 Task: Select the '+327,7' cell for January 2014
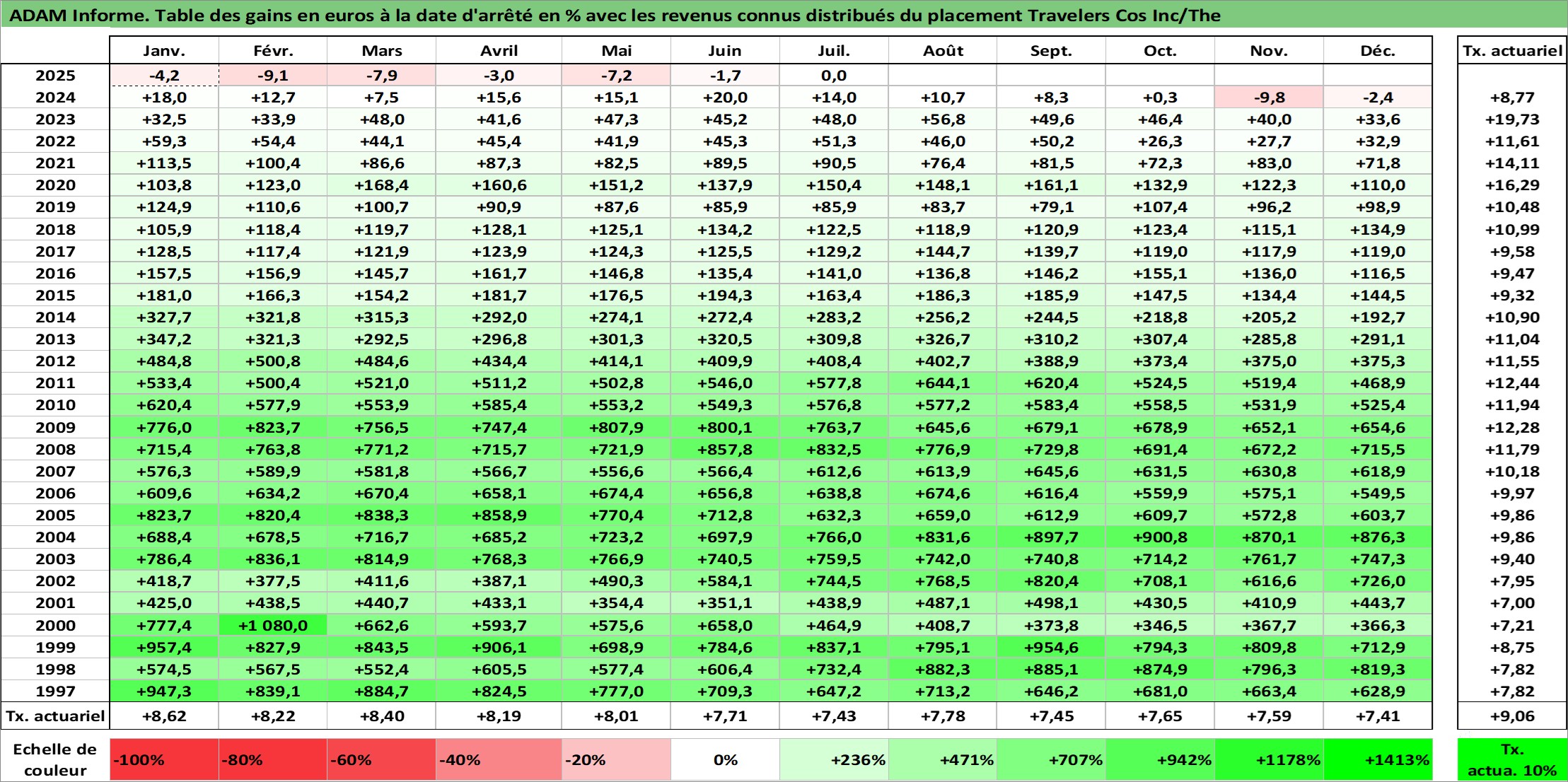coord(164,317)
